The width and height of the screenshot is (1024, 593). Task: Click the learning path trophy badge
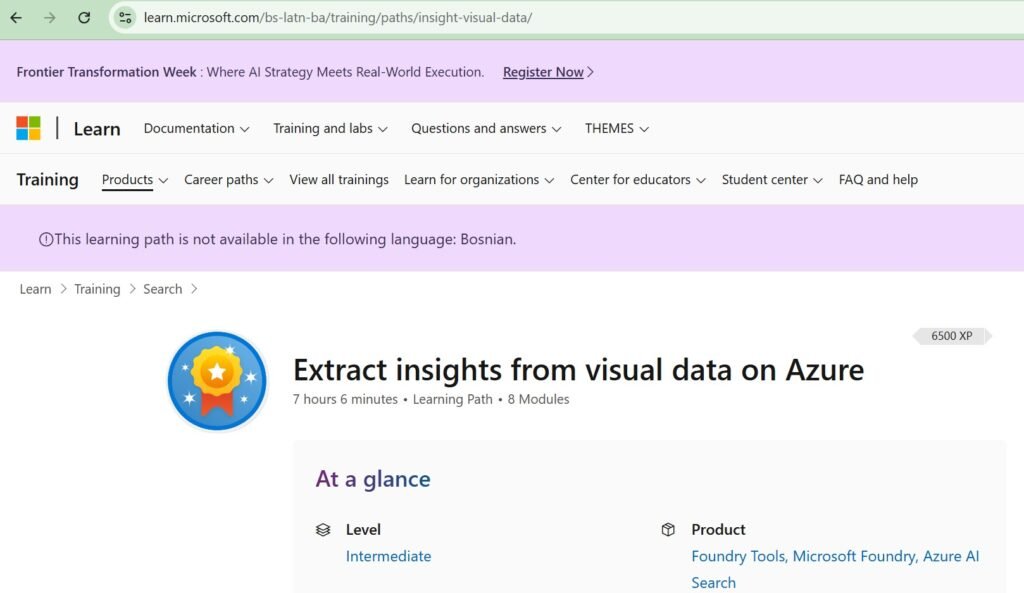point(217,381)
